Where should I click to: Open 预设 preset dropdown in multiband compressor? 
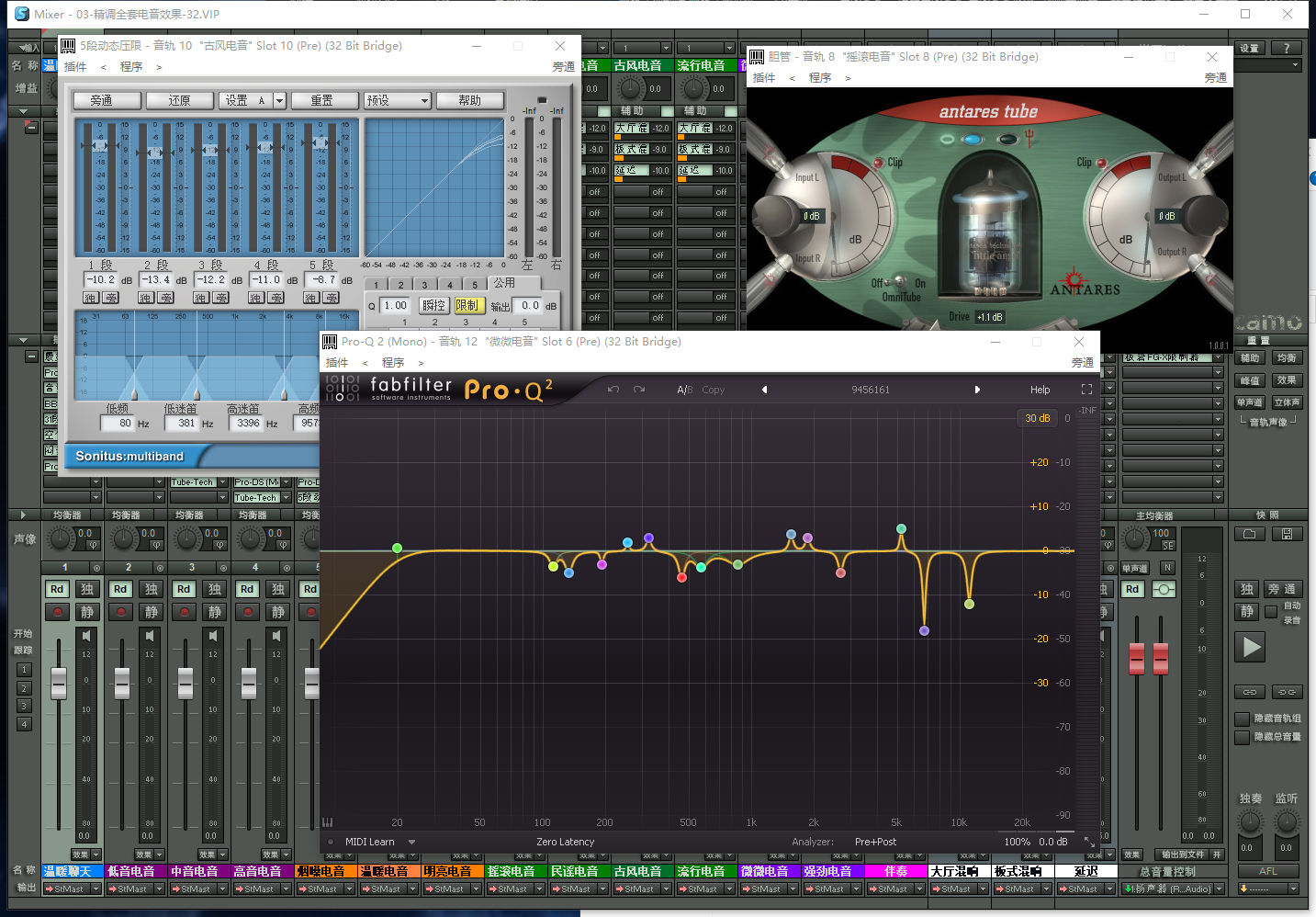pos(397,100)
